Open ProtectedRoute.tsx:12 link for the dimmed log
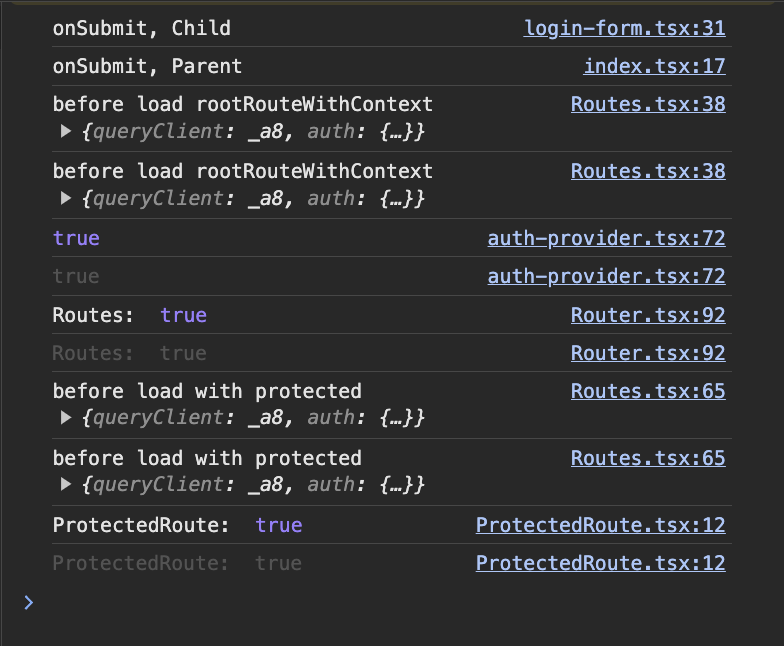The image size is (784, 646). [x=600, y=563]
